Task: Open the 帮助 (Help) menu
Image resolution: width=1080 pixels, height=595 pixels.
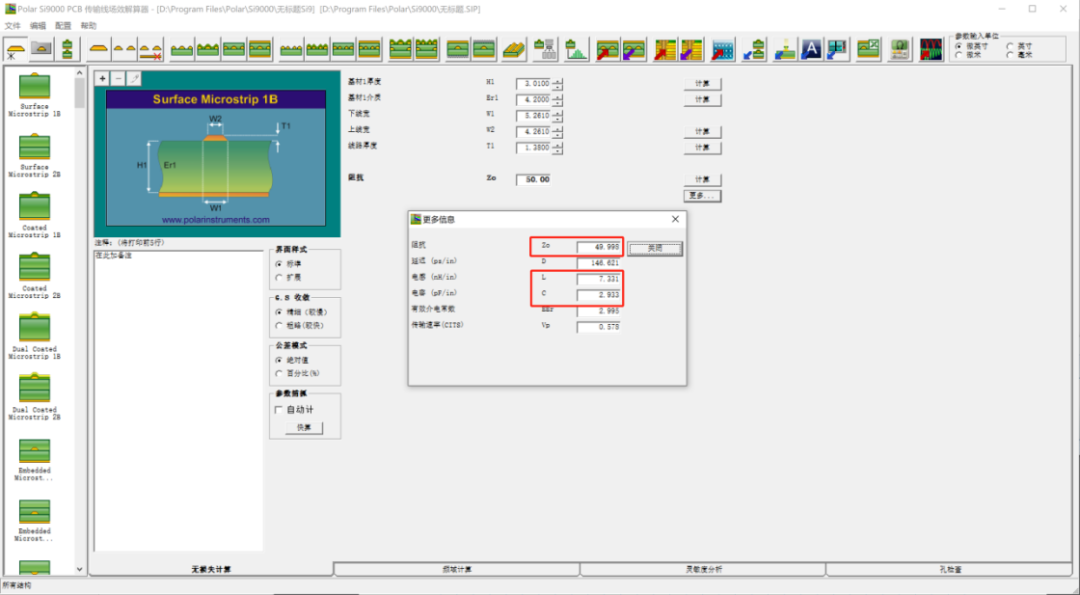Action: 88,25
